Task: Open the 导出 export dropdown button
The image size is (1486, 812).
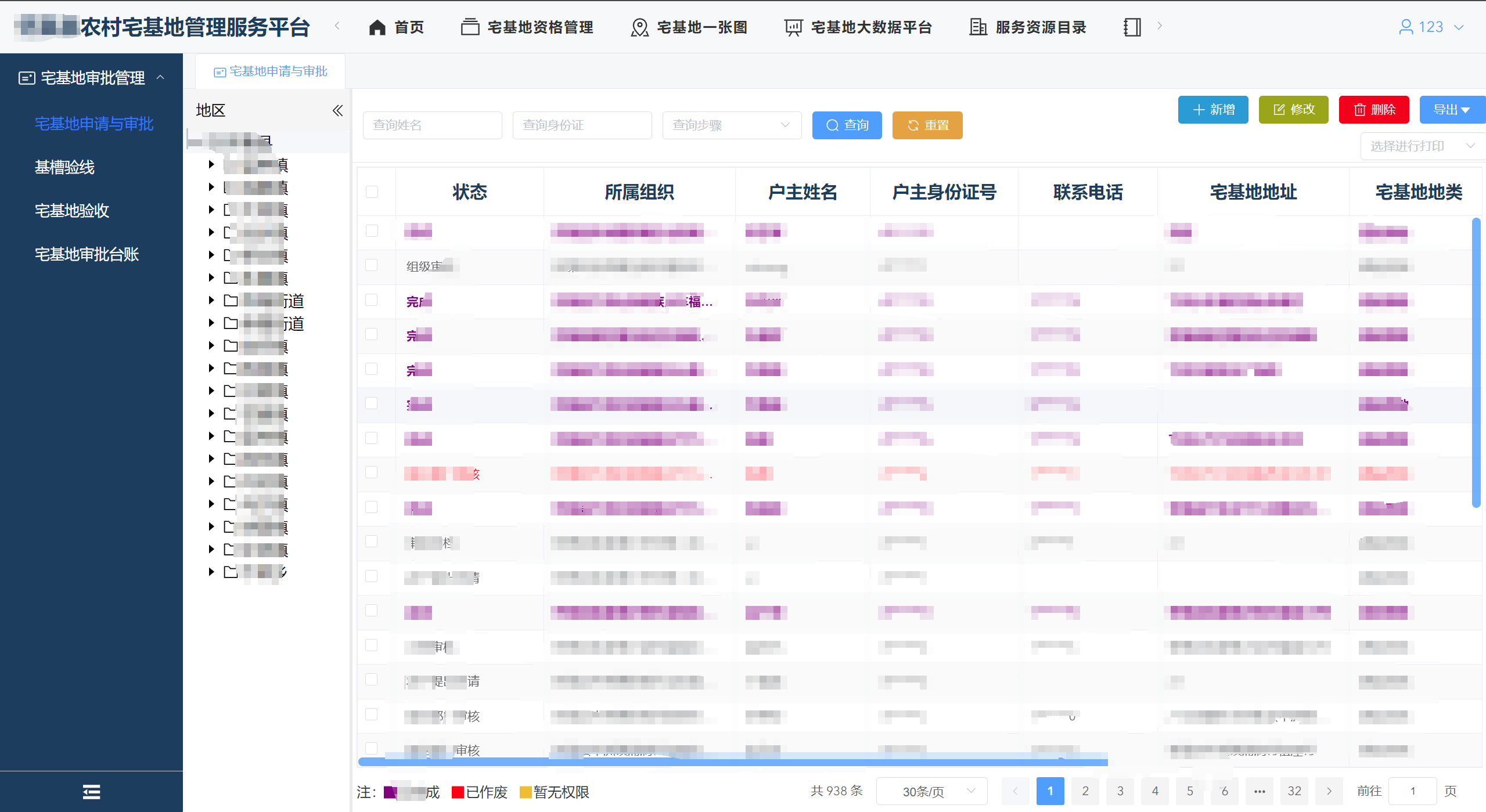Action: pos(1452,110)
